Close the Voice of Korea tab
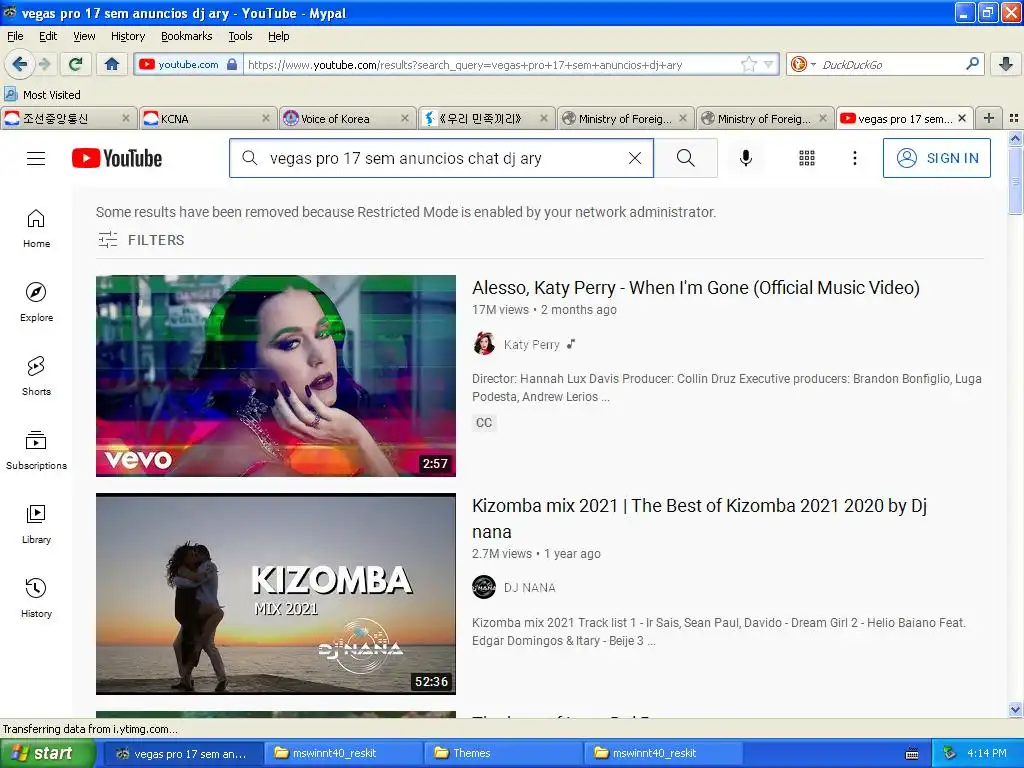The image size is (1024, 768). click(x=405, y=118)
